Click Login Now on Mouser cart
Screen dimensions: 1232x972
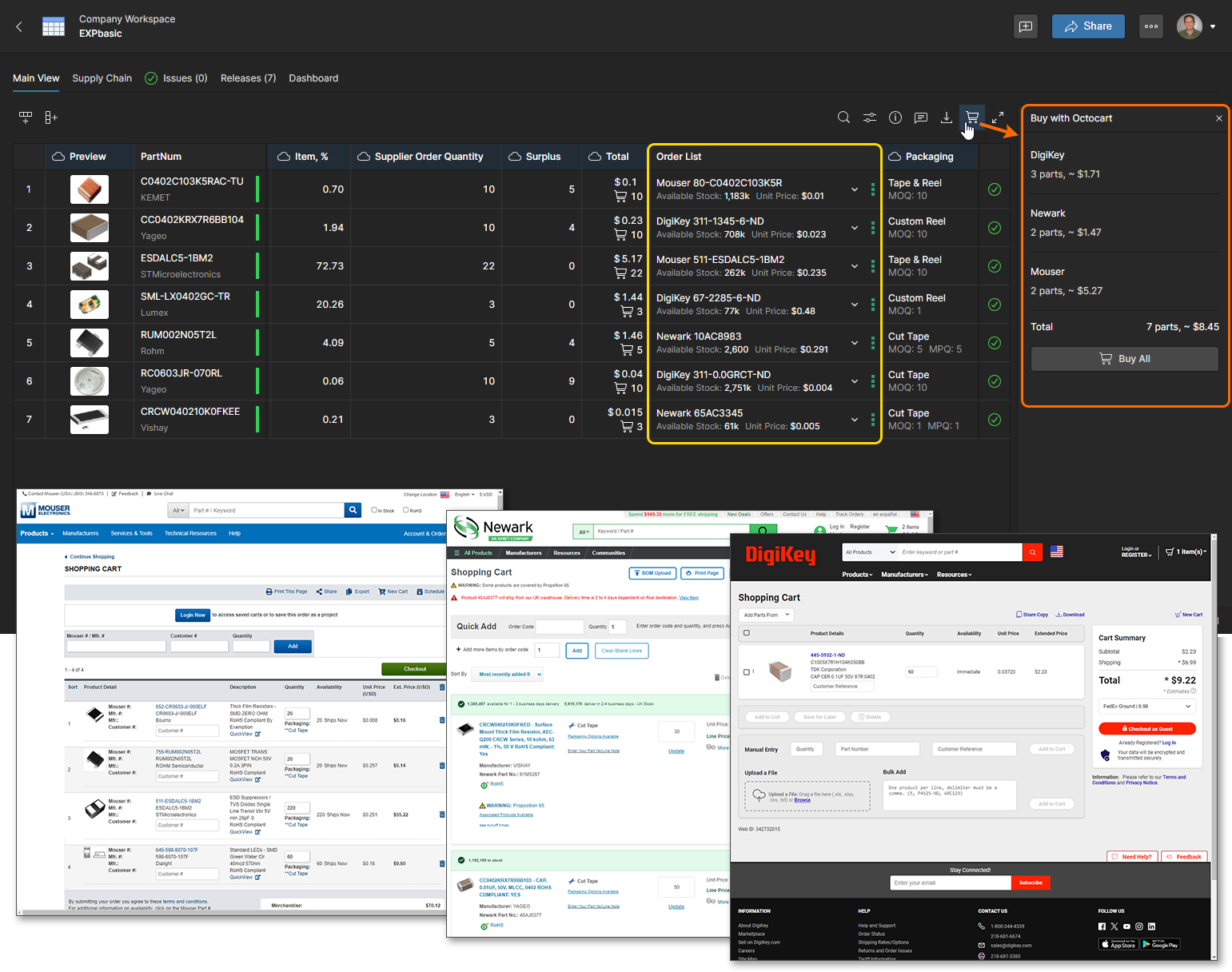[193, 615]
